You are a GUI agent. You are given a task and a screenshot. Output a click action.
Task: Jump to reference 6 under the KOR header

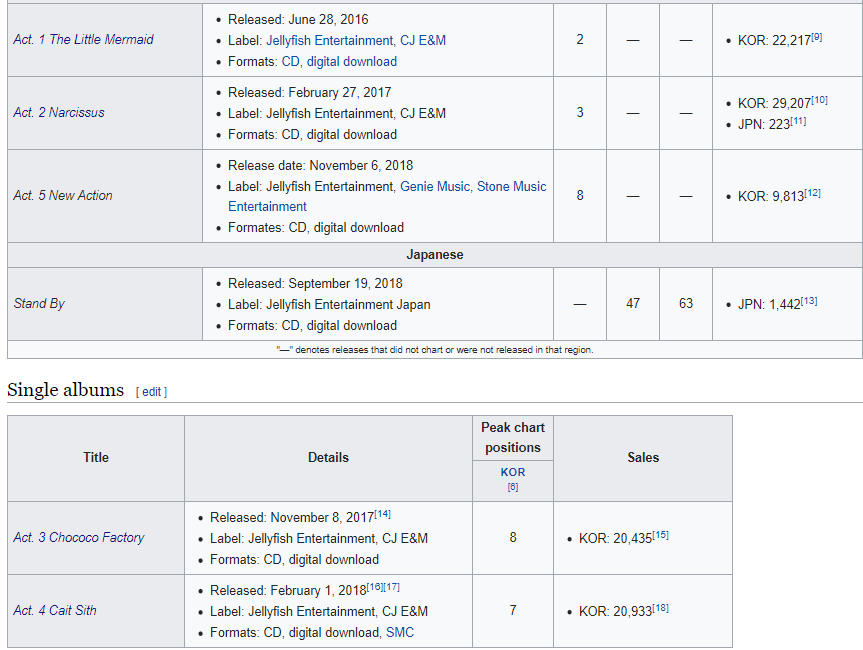pos(513,487)
